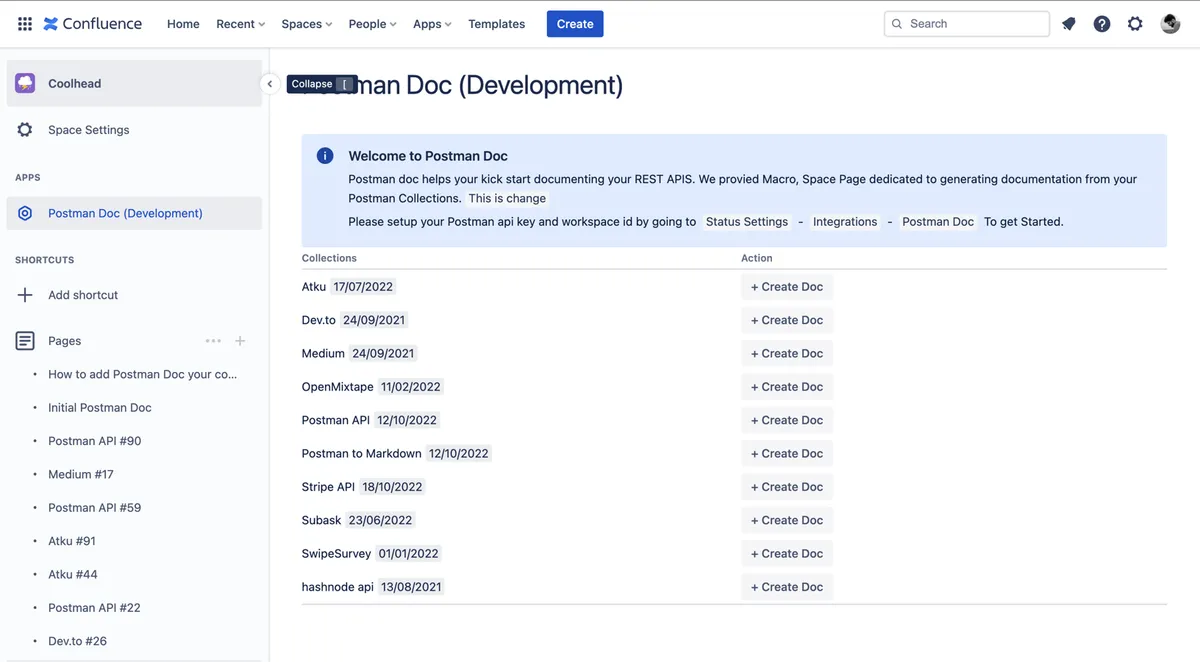Image resolution: width=1200 pixels, height=662 pixels.
Task: Click the Confluence logo
Action: pyautogui.click(x=93, y=24)
